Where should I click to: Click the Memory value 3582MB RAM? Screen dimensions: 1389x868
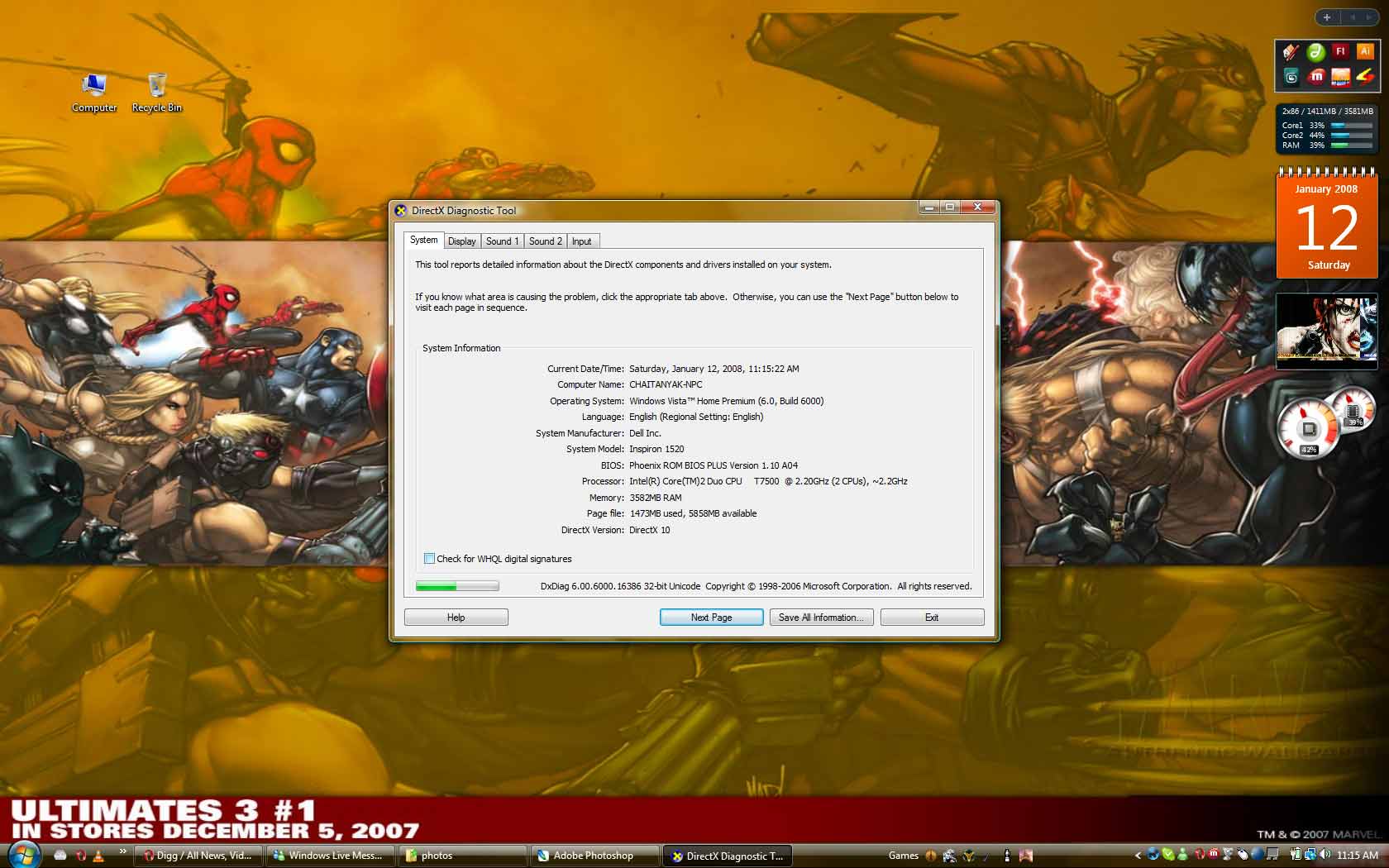656,498
